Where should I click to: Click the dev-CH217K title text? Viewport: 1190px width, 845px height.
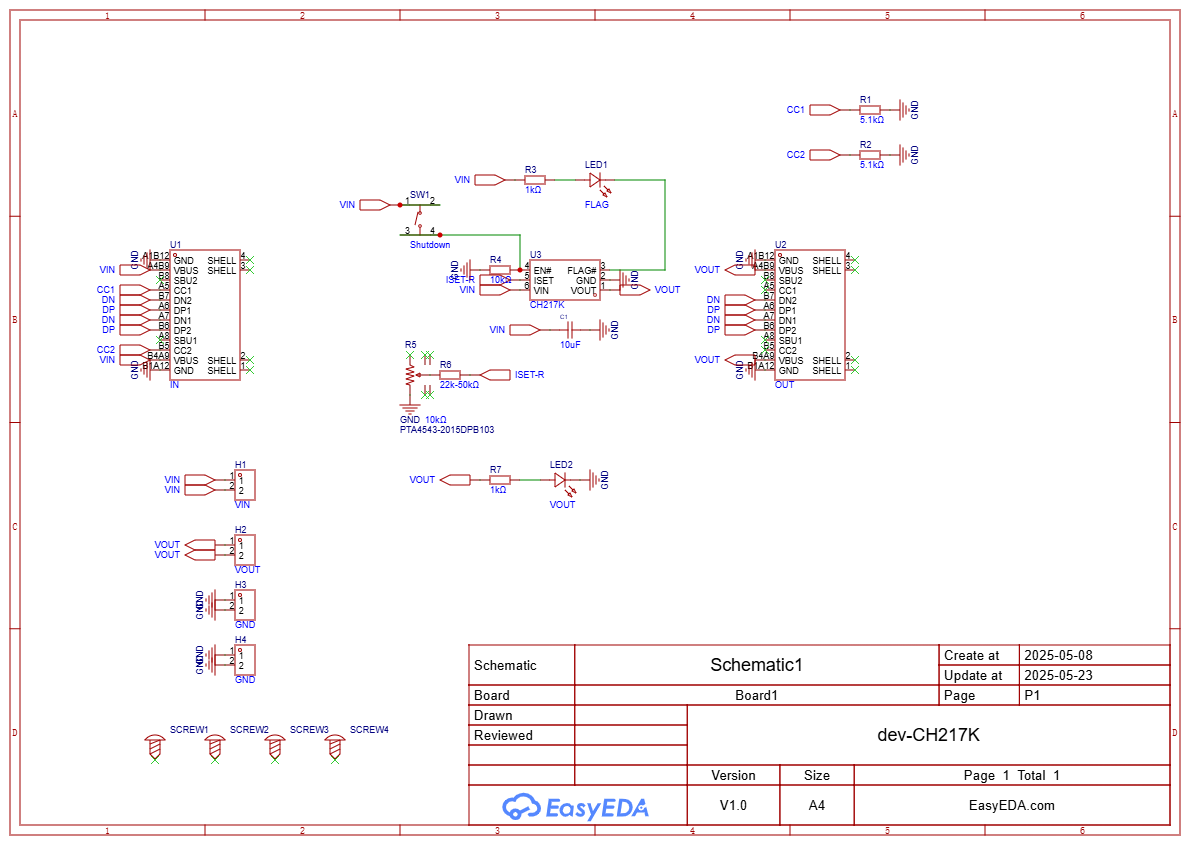(x=928, y=735)
